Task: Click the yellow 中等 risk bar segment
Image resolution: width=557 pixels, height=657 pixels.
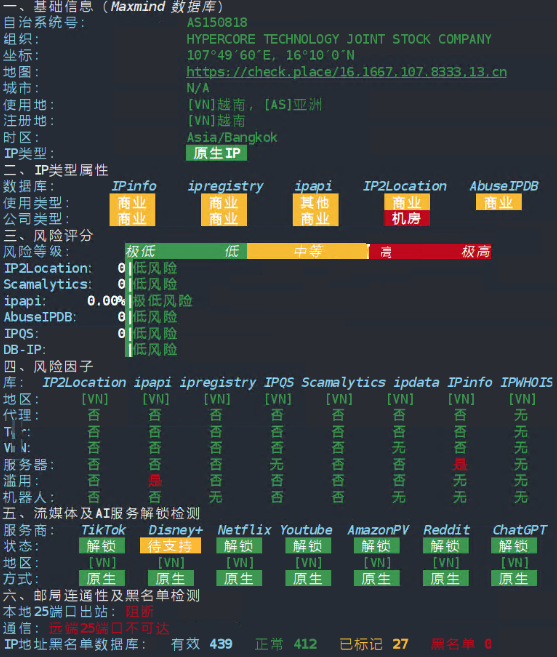Action: pyautogui.click(x=308, y=251)
